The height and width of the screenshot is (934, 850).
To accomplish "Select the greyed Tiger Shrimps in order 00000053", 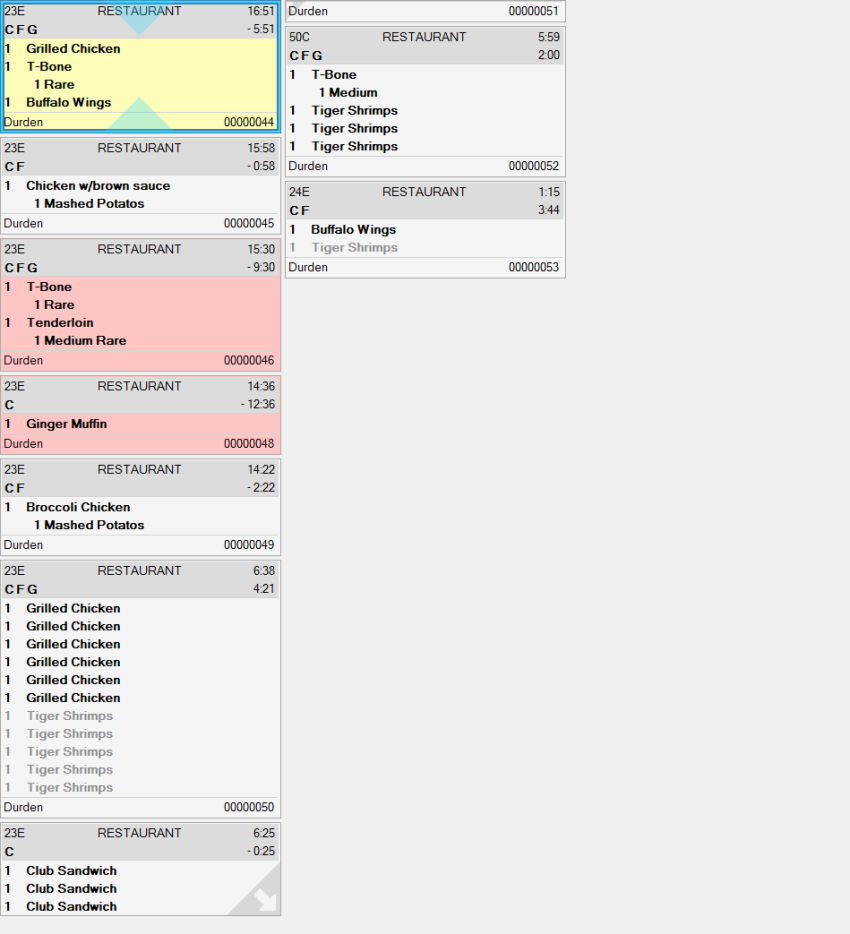I will point(425,247).
